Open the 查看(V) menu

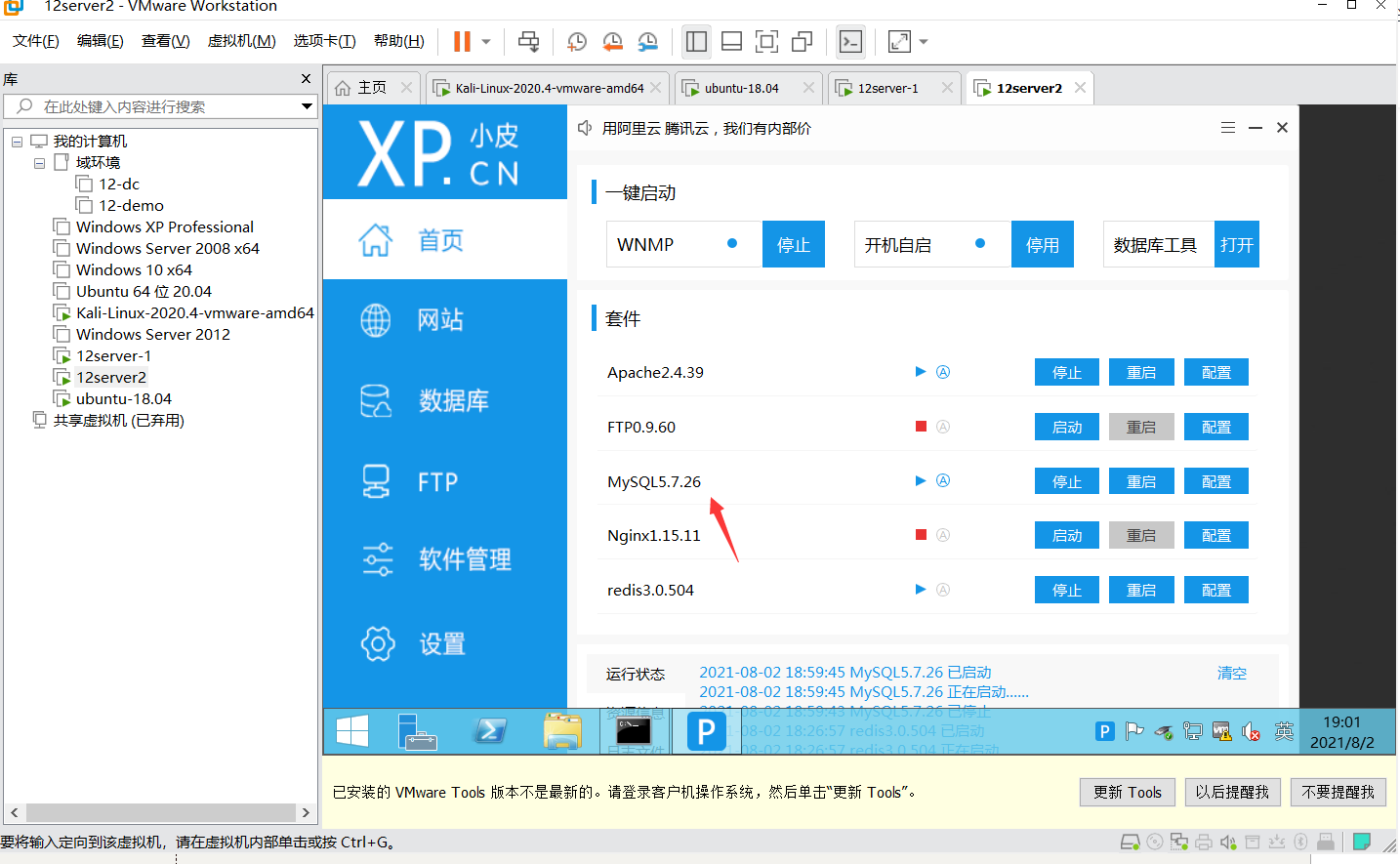pos(165,41)
